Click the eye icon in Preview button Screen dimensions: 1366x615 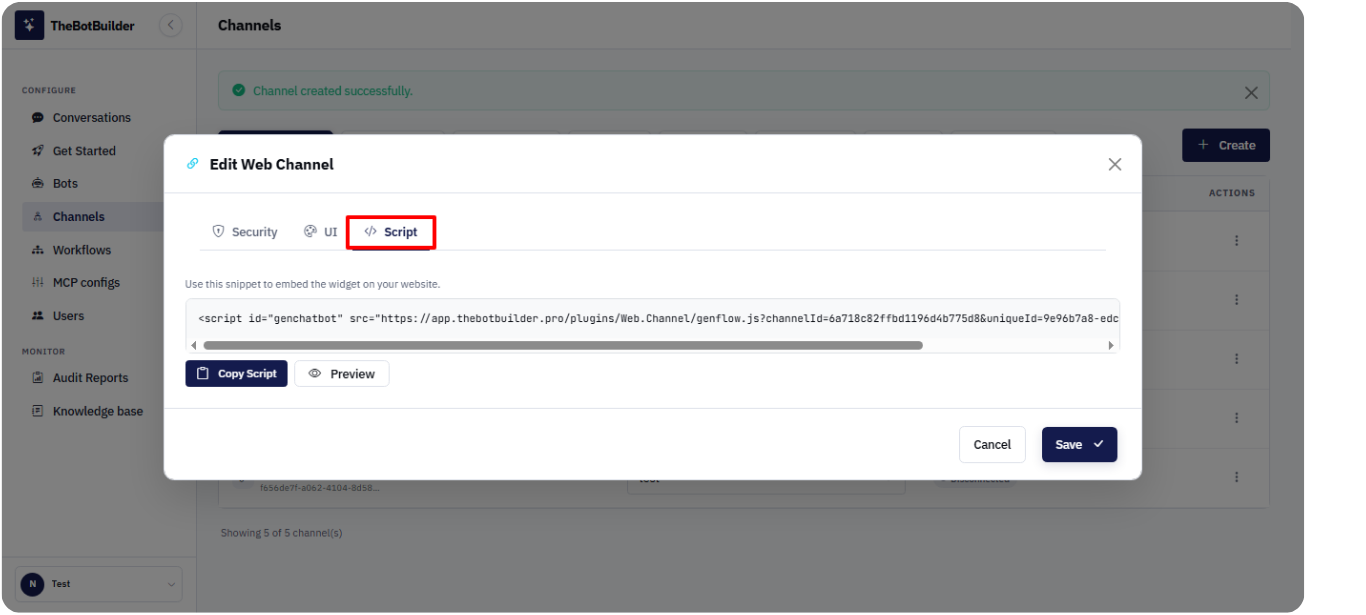pyautogui.click(x=315, y=373)
